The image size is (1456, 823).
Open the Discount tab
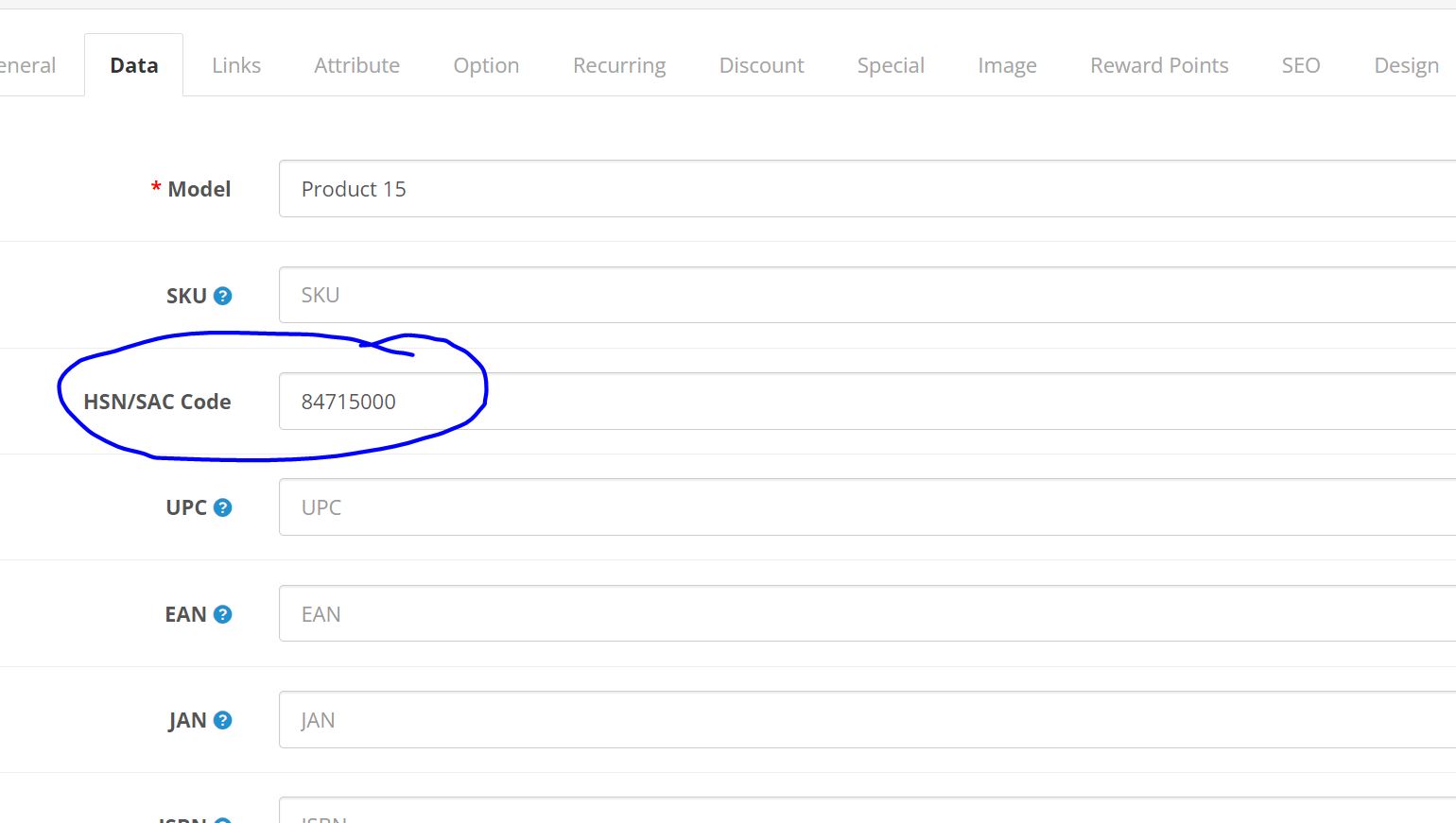coord(761,65)
